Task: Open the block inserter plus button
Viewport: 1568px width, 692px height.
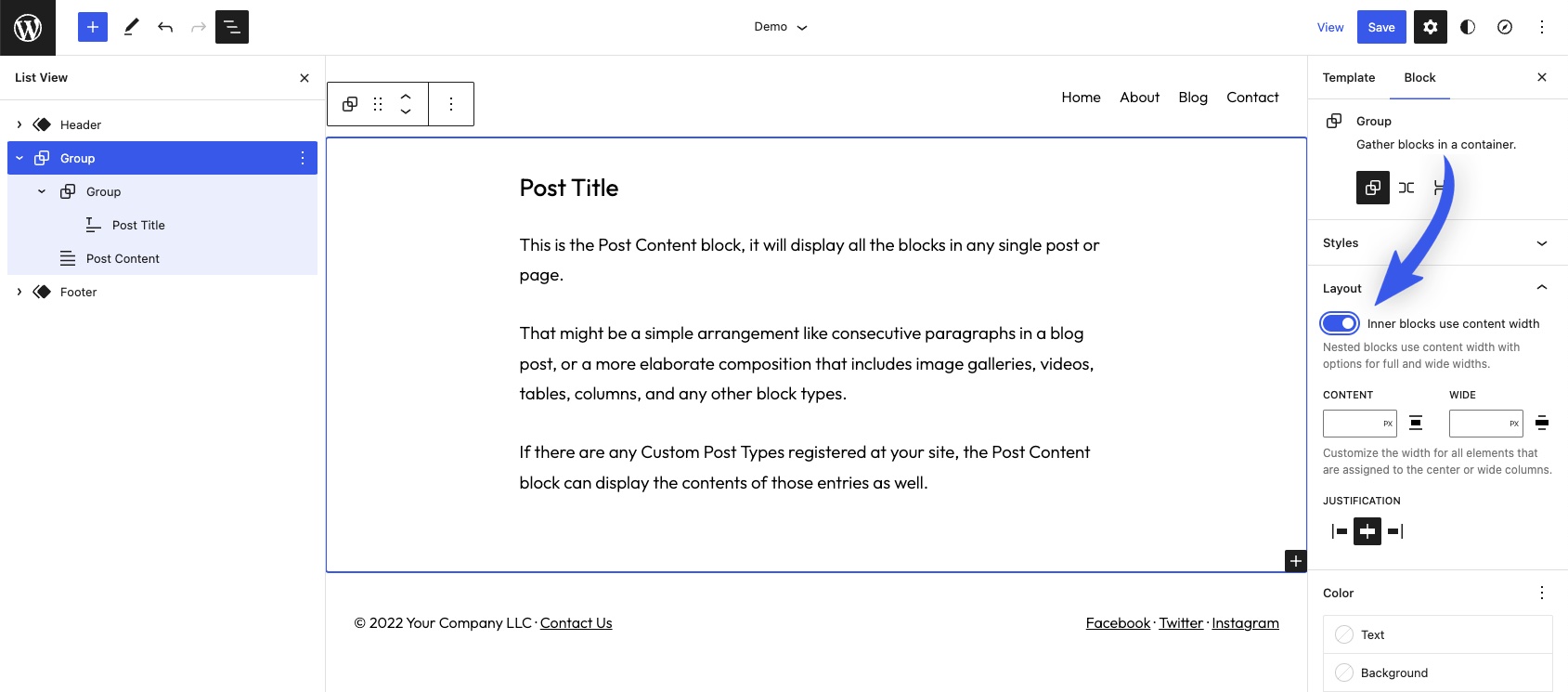Action: pos(93,28)
